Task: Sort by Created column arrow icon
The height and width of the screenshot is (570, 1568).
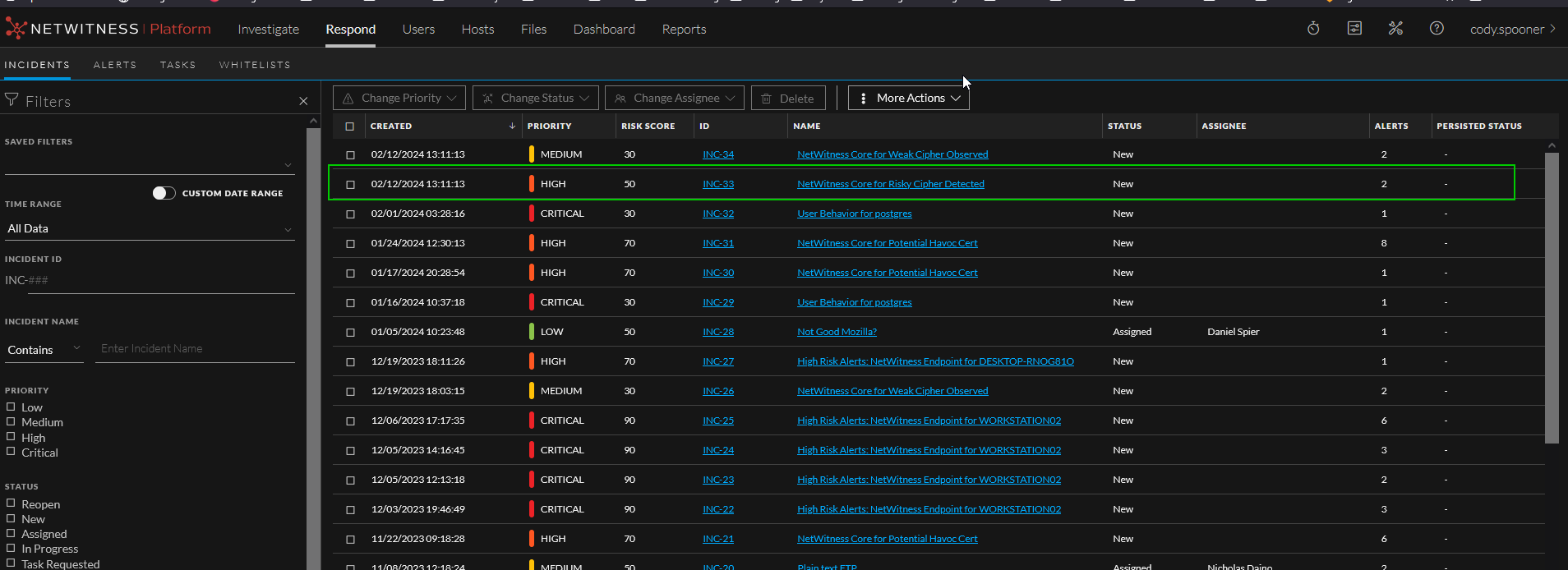Action: [x=512, y=126]
